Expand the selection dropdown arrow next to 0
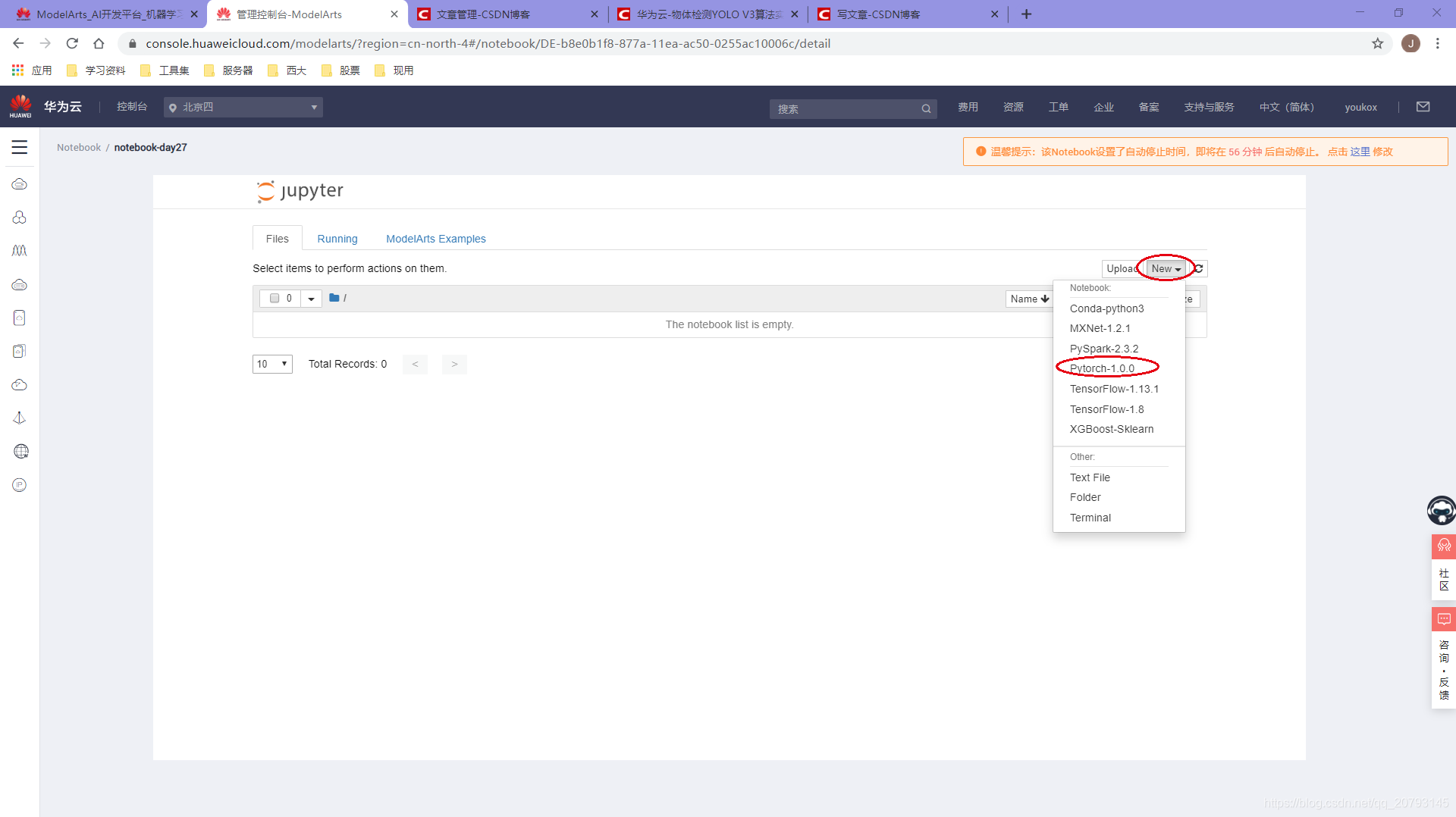The width and height of the screenshot is (1456, 817). [311, 299]
